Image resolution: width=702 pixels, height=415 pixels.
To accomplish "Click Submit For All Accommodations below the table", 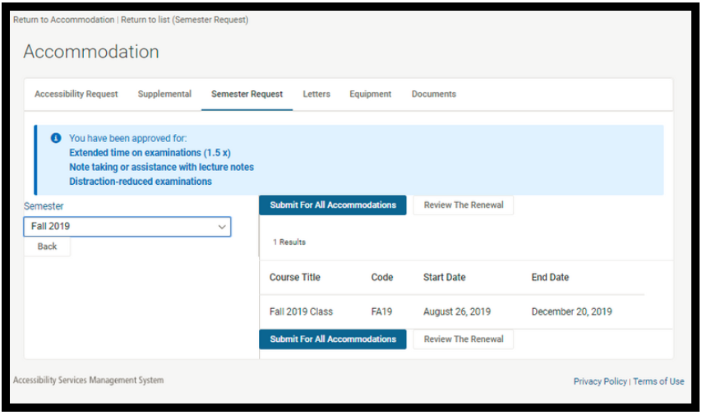I will point(333,339).
